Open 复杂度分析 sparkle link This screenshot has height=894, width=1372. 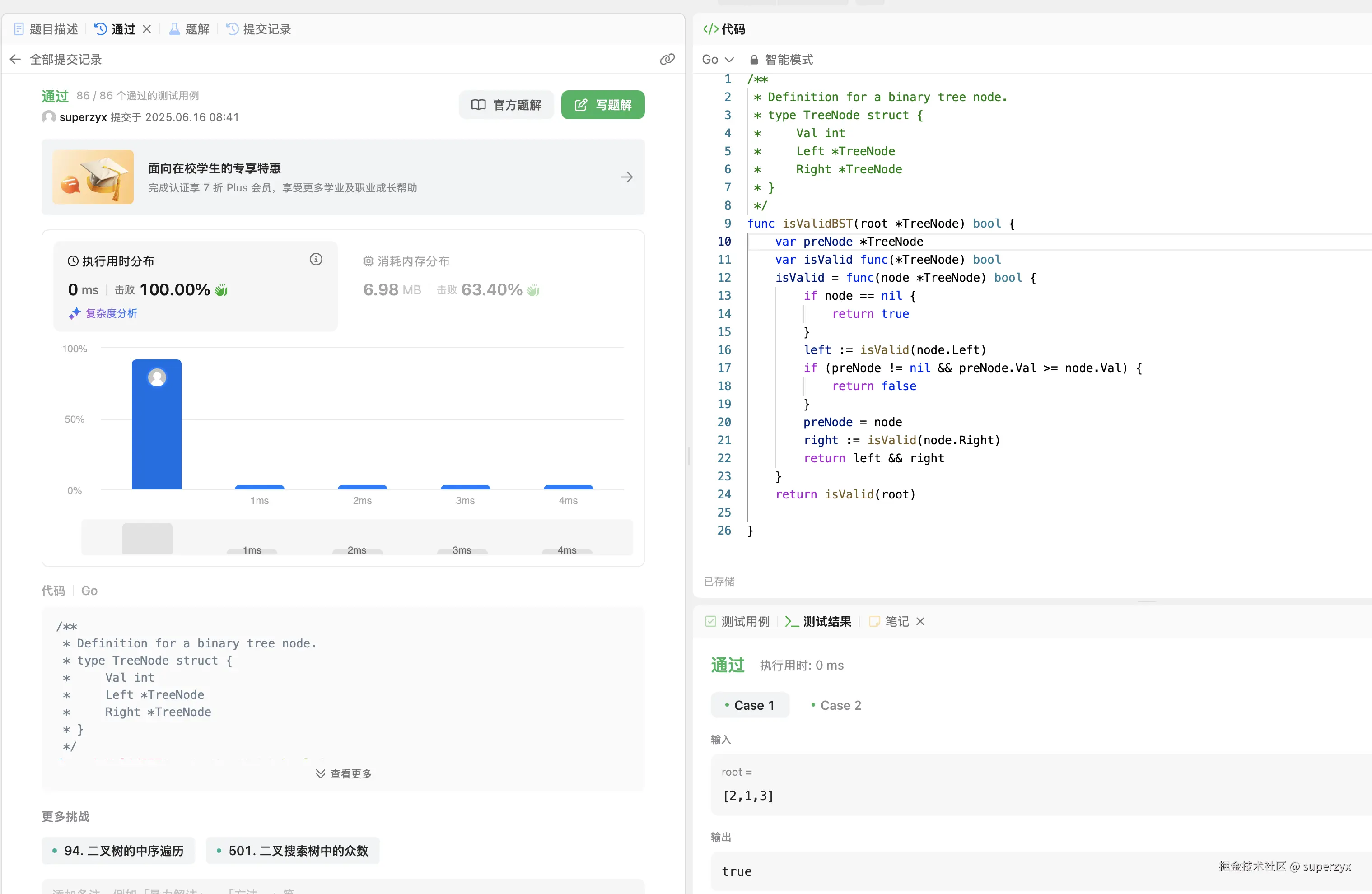[x=104, y=313]
